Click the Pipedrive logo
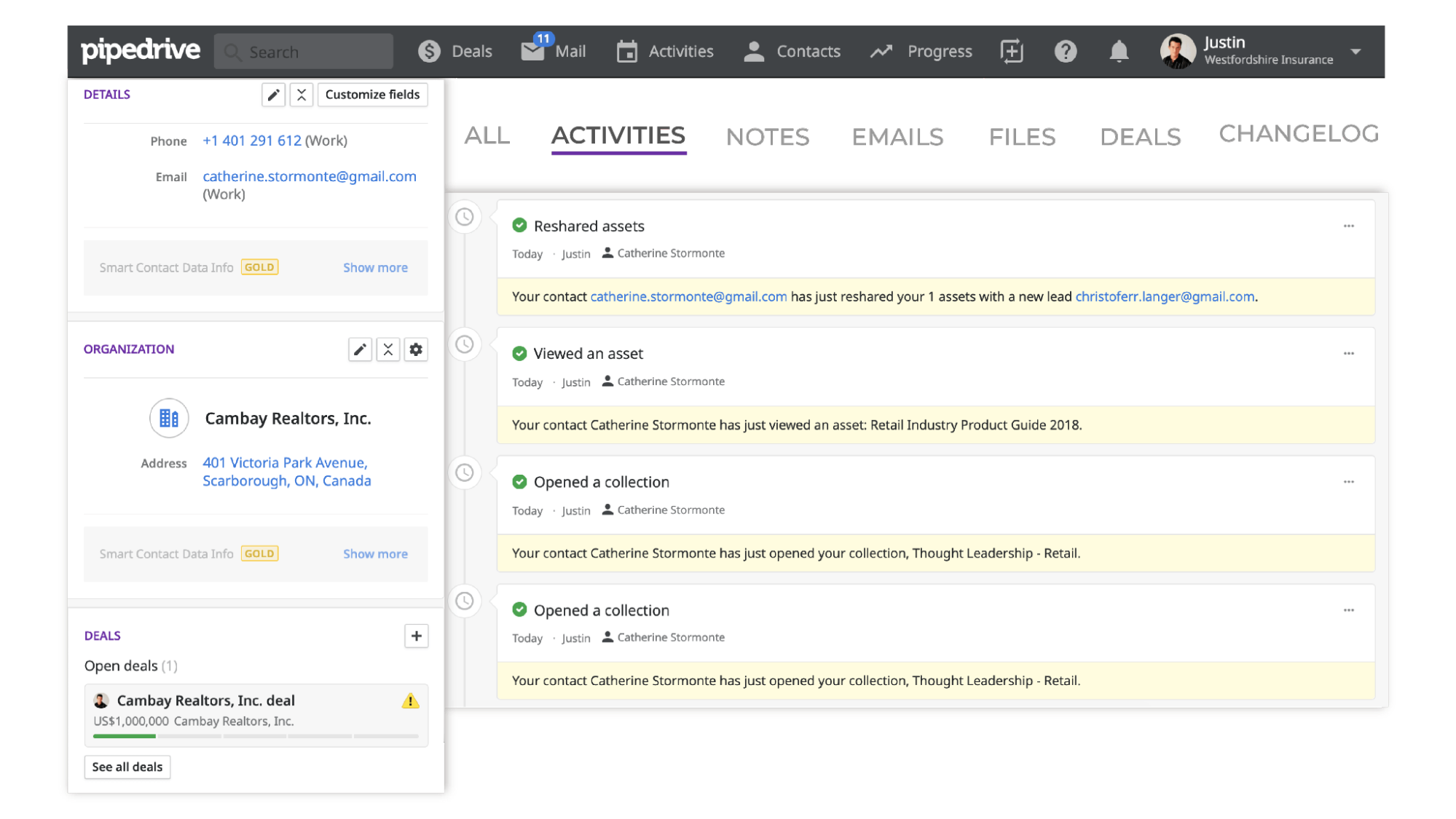1456x819 pixels. [x=140, y=50]
